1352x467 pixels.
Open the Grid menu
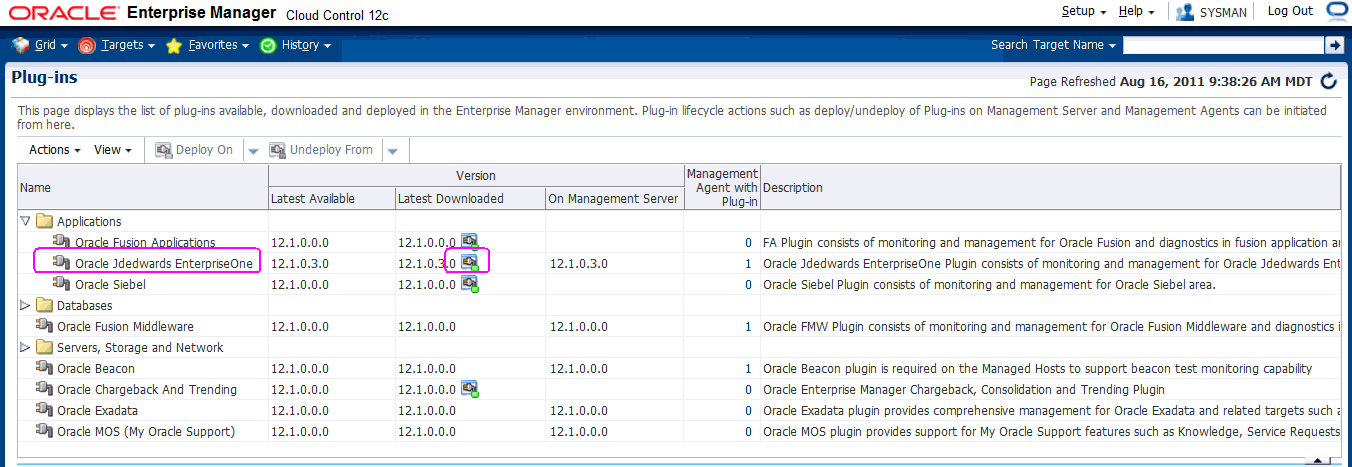tap(49, 45)
